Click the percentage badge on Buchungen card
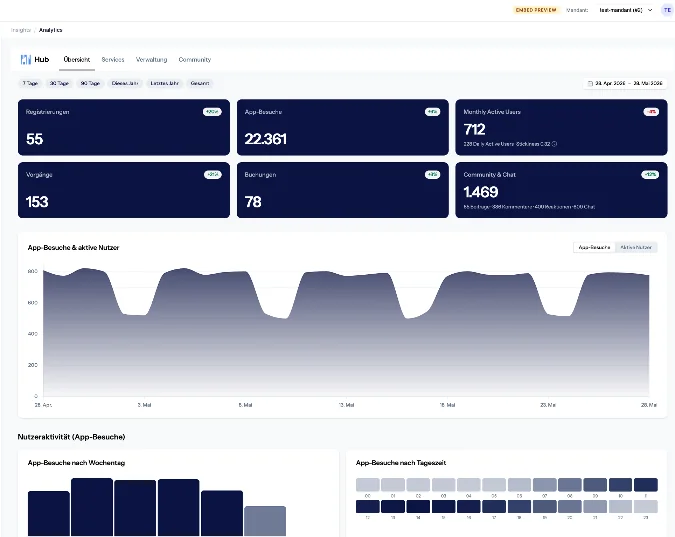Viewport: 675px width, 537px height. [x=432, y=174]
